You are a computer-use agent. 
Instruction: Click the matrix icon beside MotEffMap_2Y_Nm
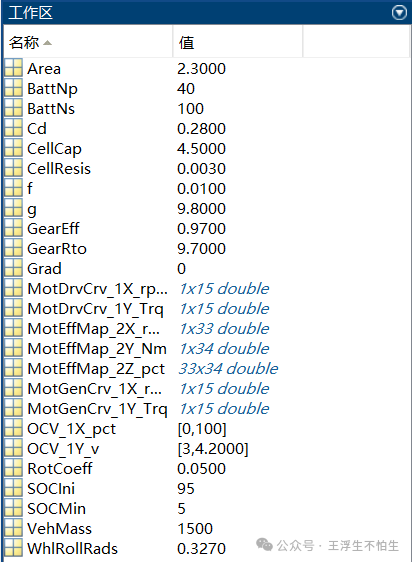click(14, 349)
